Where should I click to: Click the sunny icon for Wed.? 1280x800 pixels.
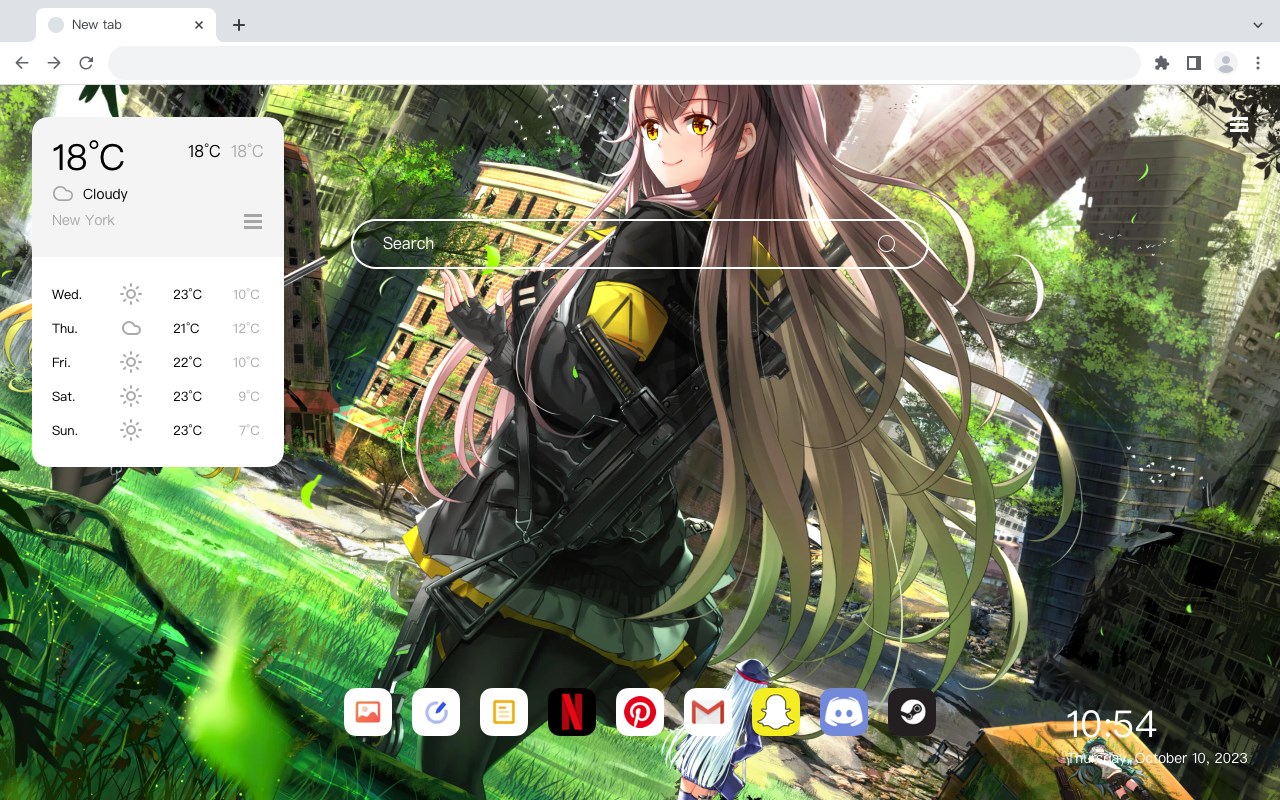tap(131, 294)
